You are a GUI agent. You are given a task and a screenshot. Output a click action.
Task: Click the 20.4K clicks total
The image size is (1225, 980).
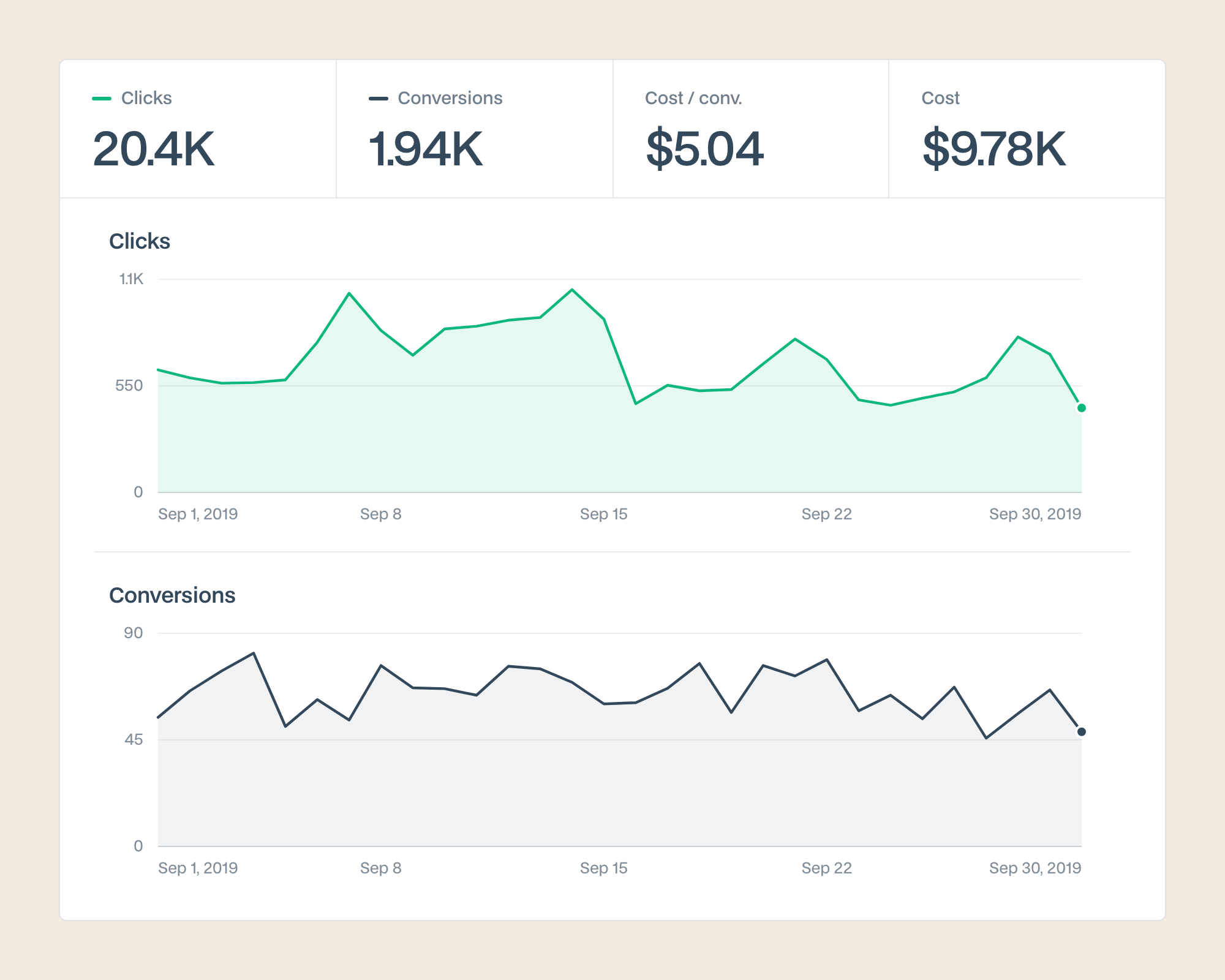click(154, 149)
